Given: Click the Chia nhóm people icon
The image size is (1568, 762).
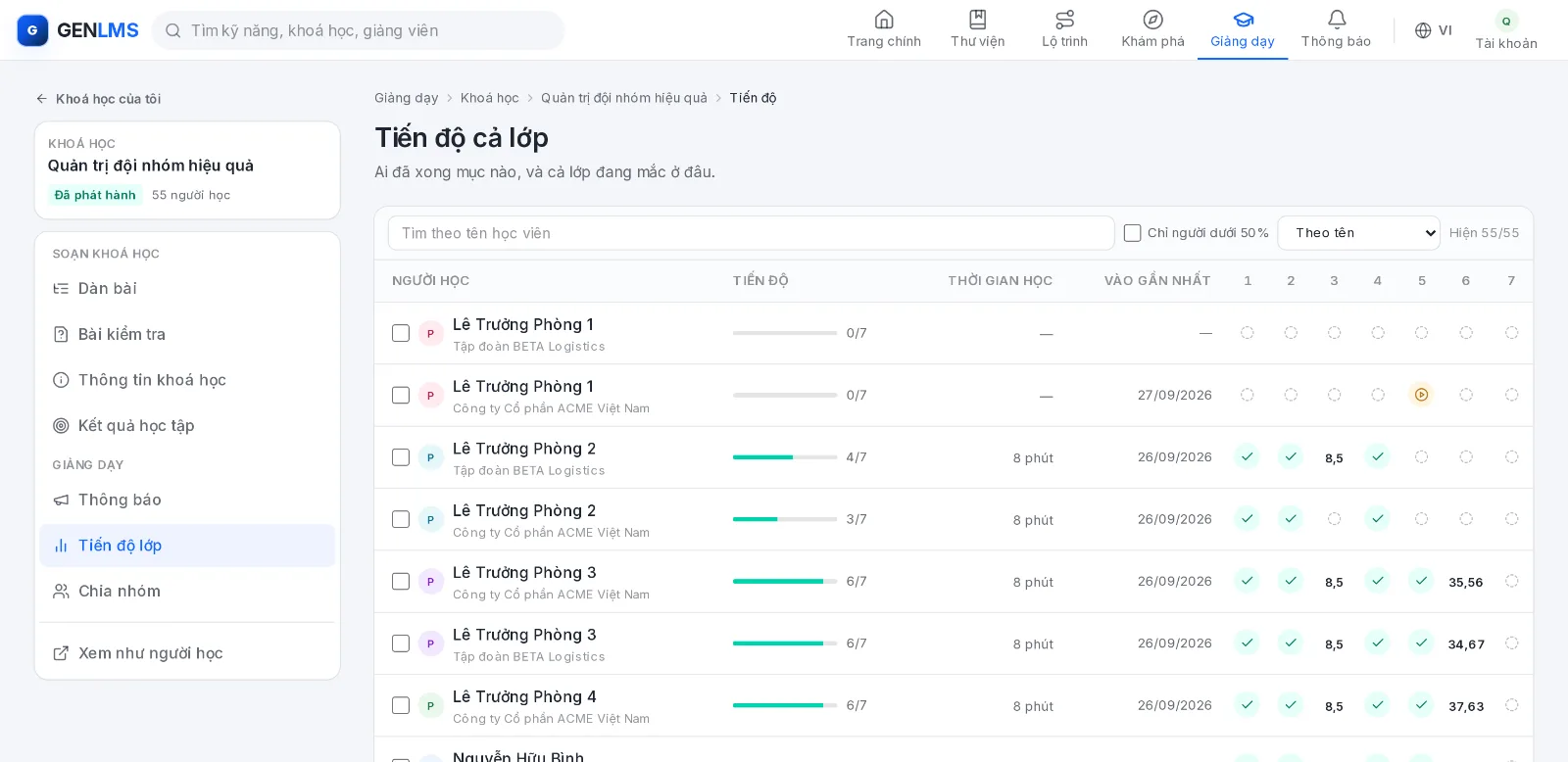Looking at the screenshot, I should click(x=61, y=592).
